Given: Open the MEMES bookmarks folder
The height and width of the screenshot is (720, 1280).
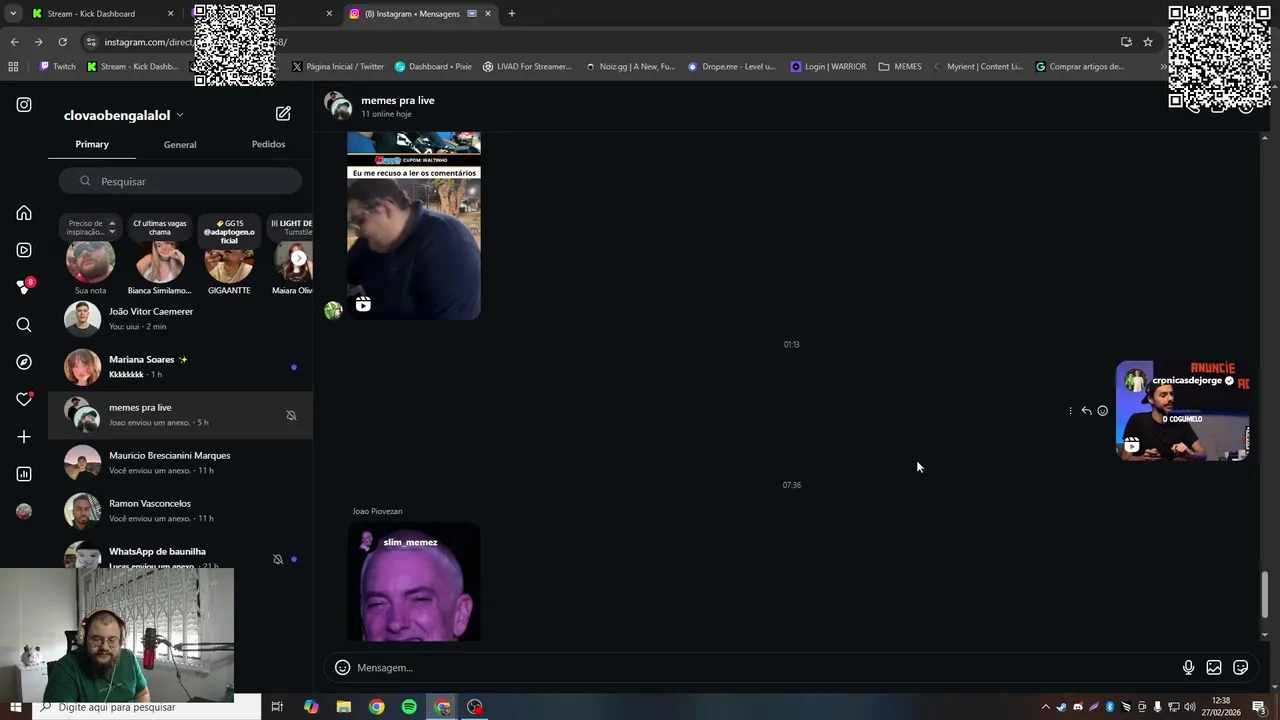Looking at the screenshot, I should 900,67.
